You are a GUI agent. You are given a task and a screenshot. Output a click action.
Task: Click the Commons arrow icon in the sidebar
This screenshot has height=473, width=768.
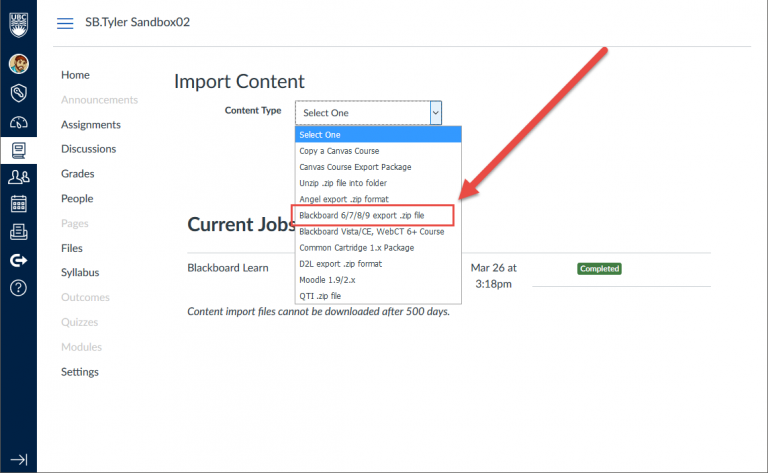pyautogui.click(x=19, y=260)
